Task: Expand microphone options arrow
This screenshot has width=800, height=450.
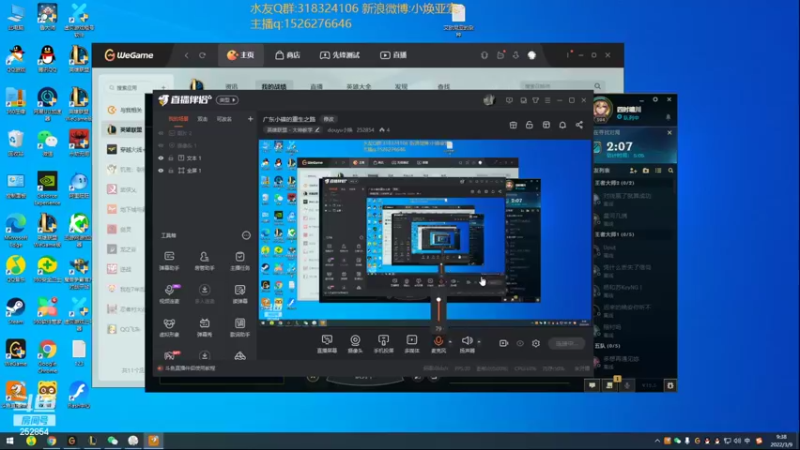Action: click(x=450, y=341)
